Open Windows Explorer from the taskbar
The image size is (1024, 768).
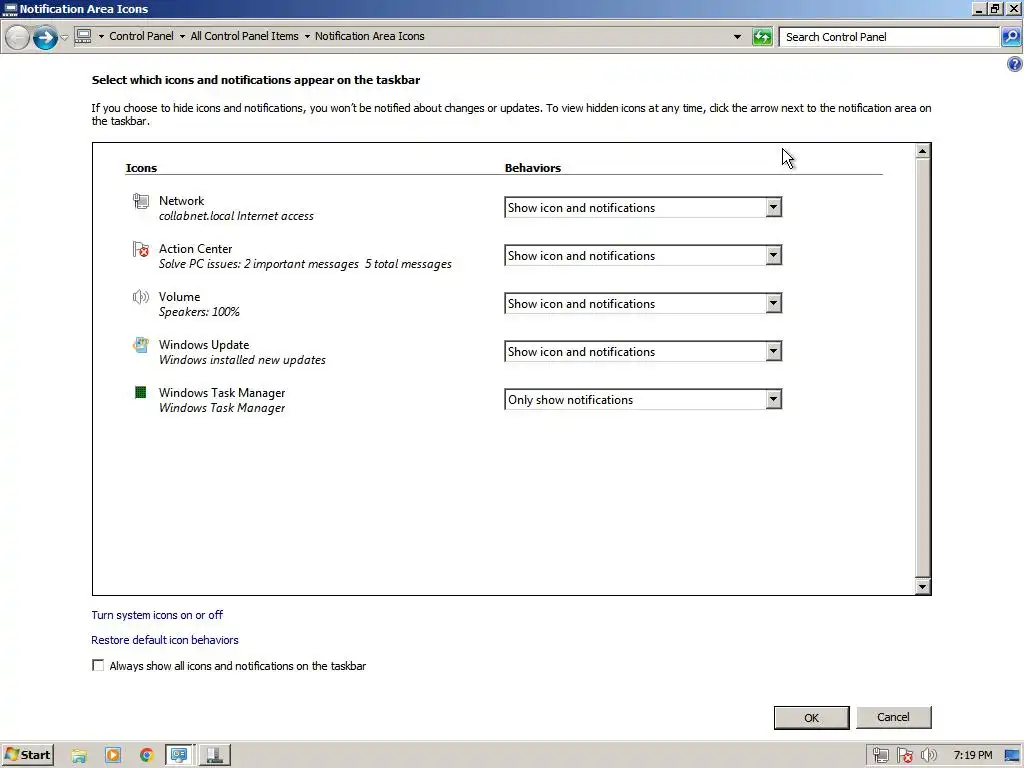pos(79,756)
